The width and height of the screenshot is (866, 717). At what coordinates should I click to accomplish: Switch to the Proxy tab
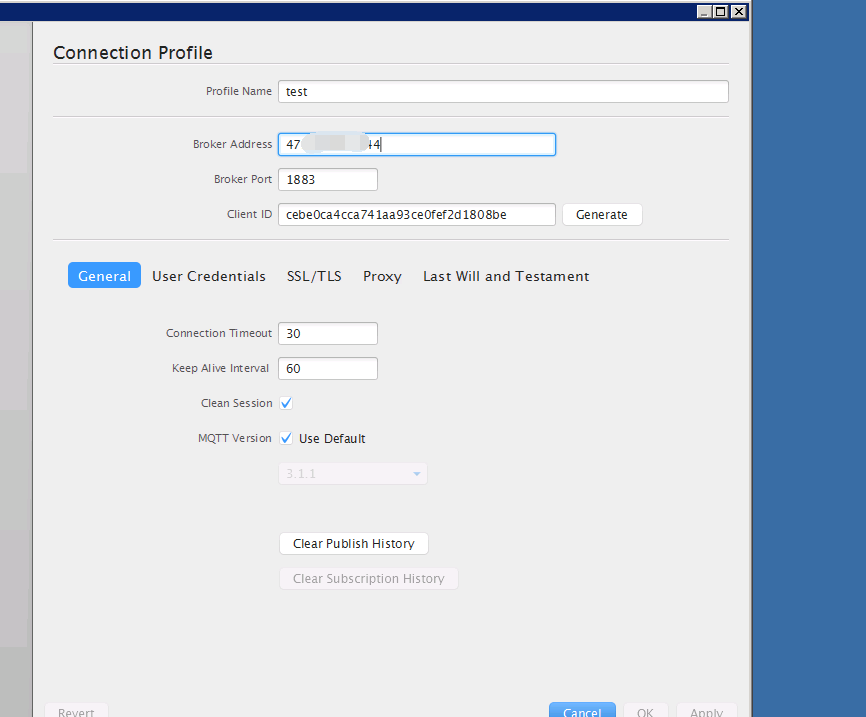point(382,276)
